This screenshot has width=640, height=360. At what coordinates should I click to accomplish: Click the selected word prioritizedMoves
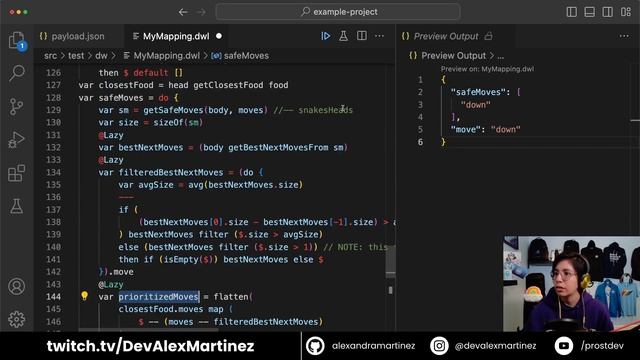(x=159, y=297)
